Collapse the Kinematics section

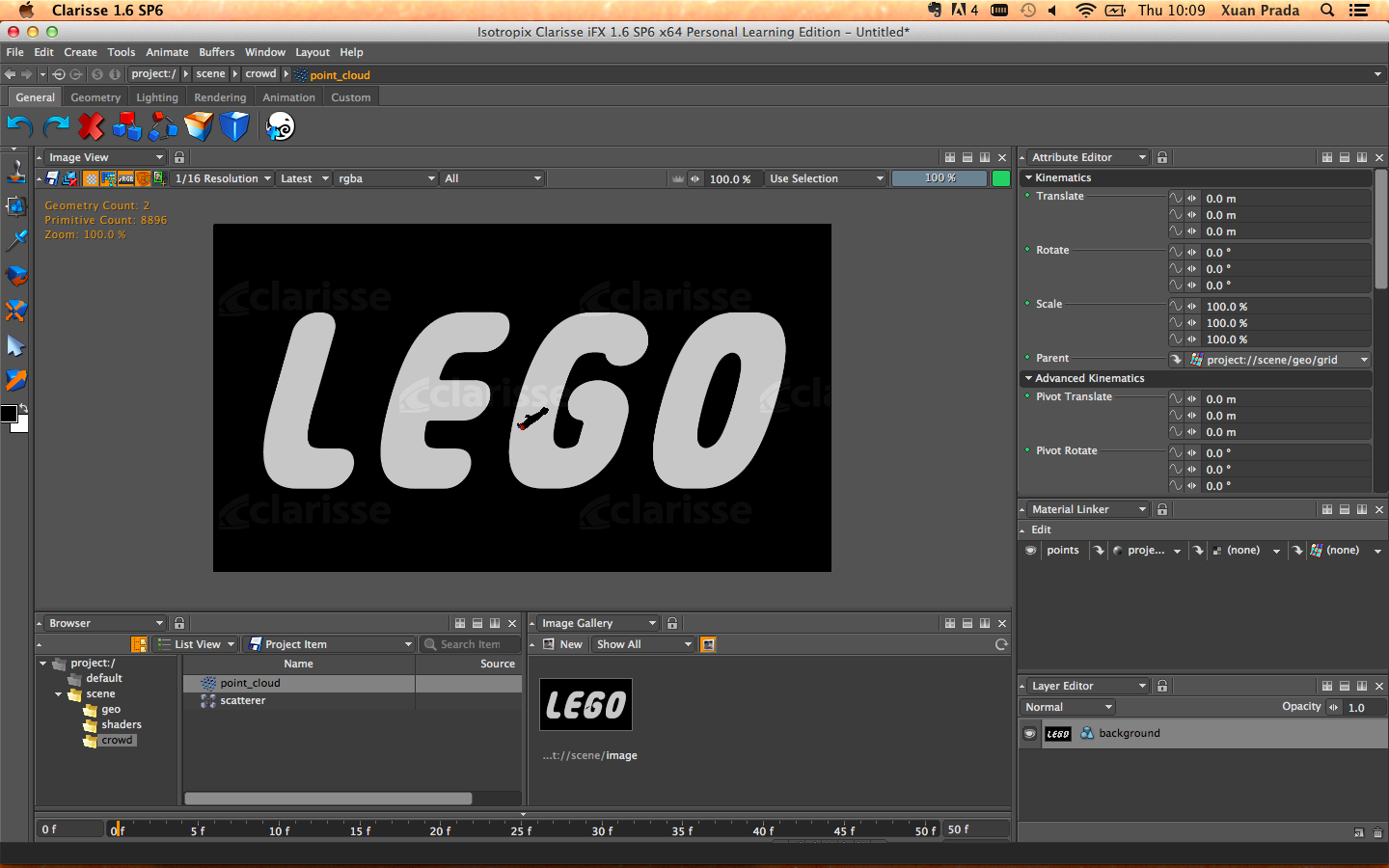pyautogui.click(x=1029, y=177)
